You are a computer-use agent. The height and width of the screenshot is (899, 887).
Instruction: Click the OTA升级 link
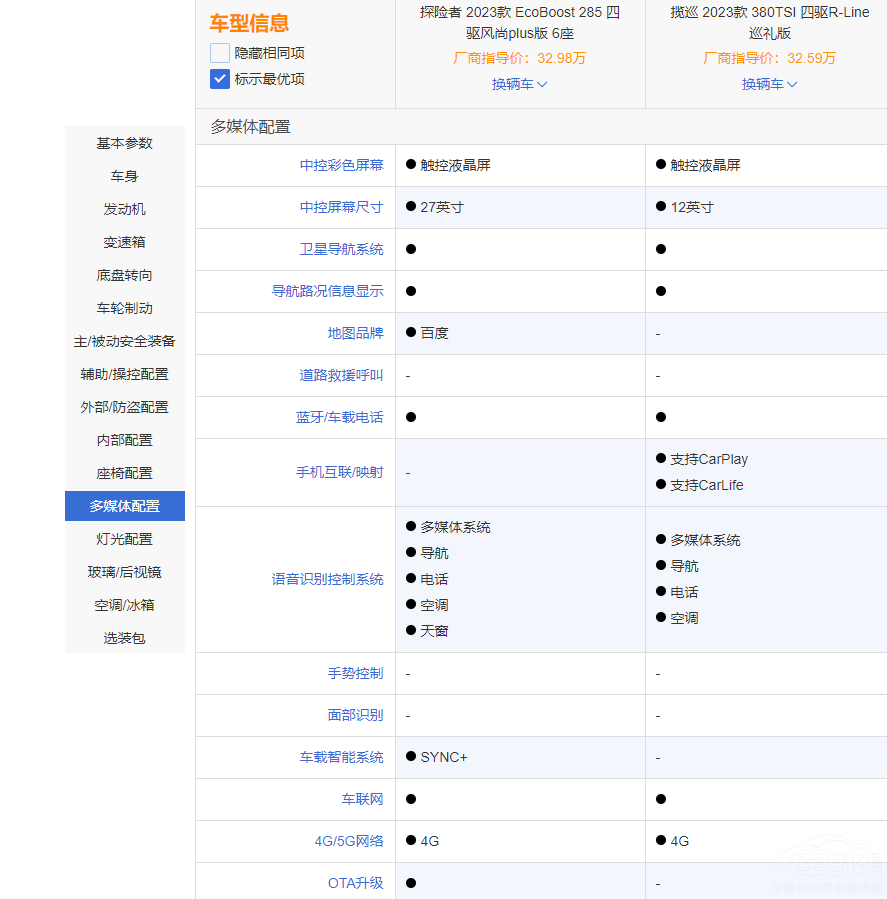(x=354, y=883)
